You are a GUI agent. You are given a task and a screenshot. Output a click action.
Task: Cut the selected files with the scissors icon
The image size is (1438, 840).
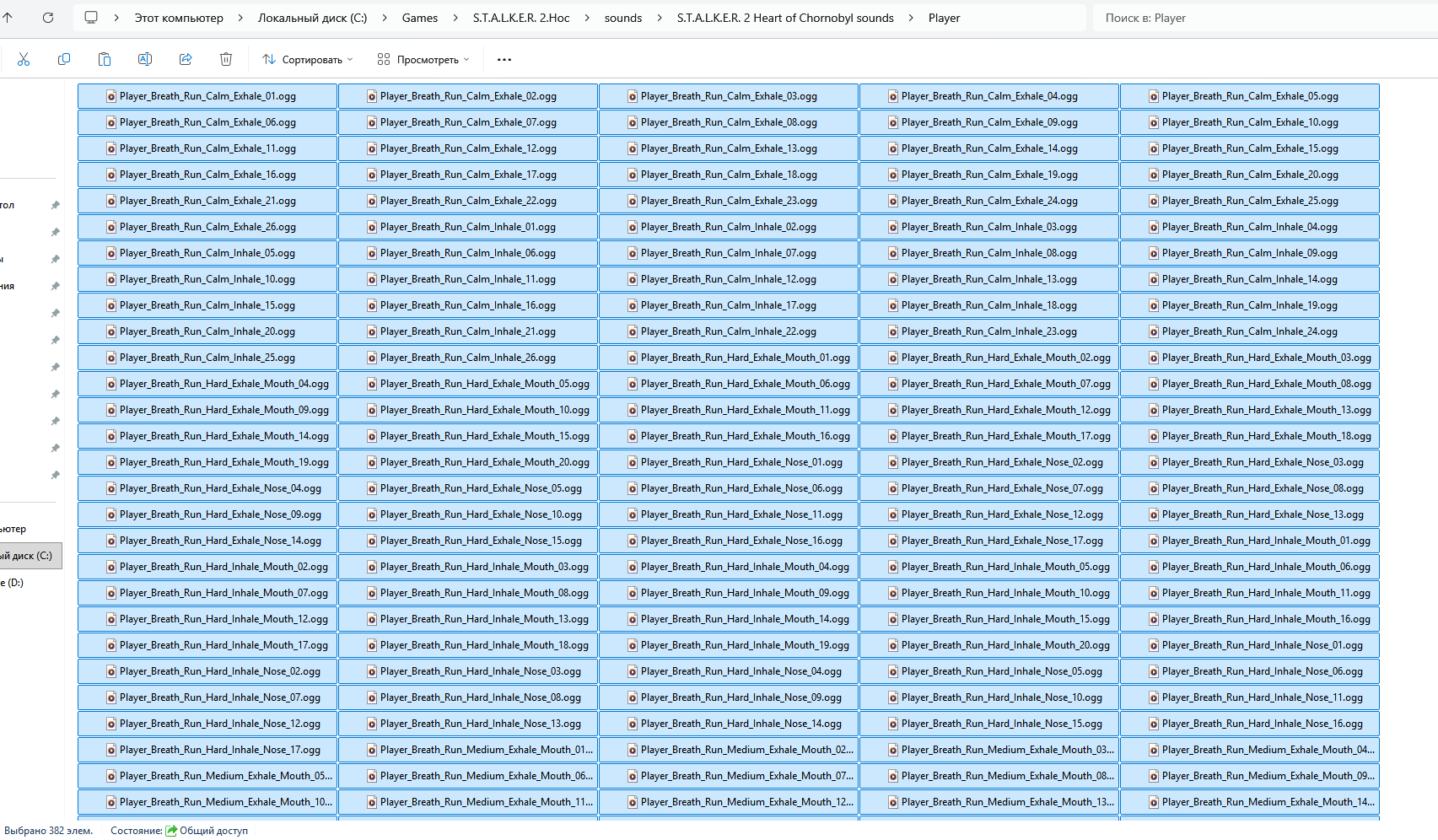pyautogui.click(x=24, y=59)
